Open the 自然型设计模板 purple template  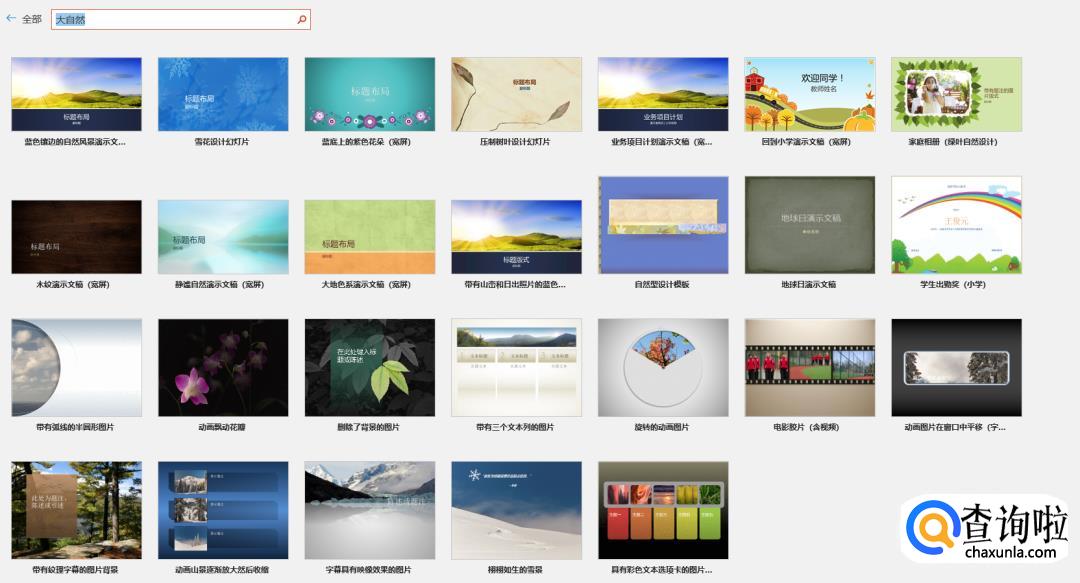coord(663,225)
